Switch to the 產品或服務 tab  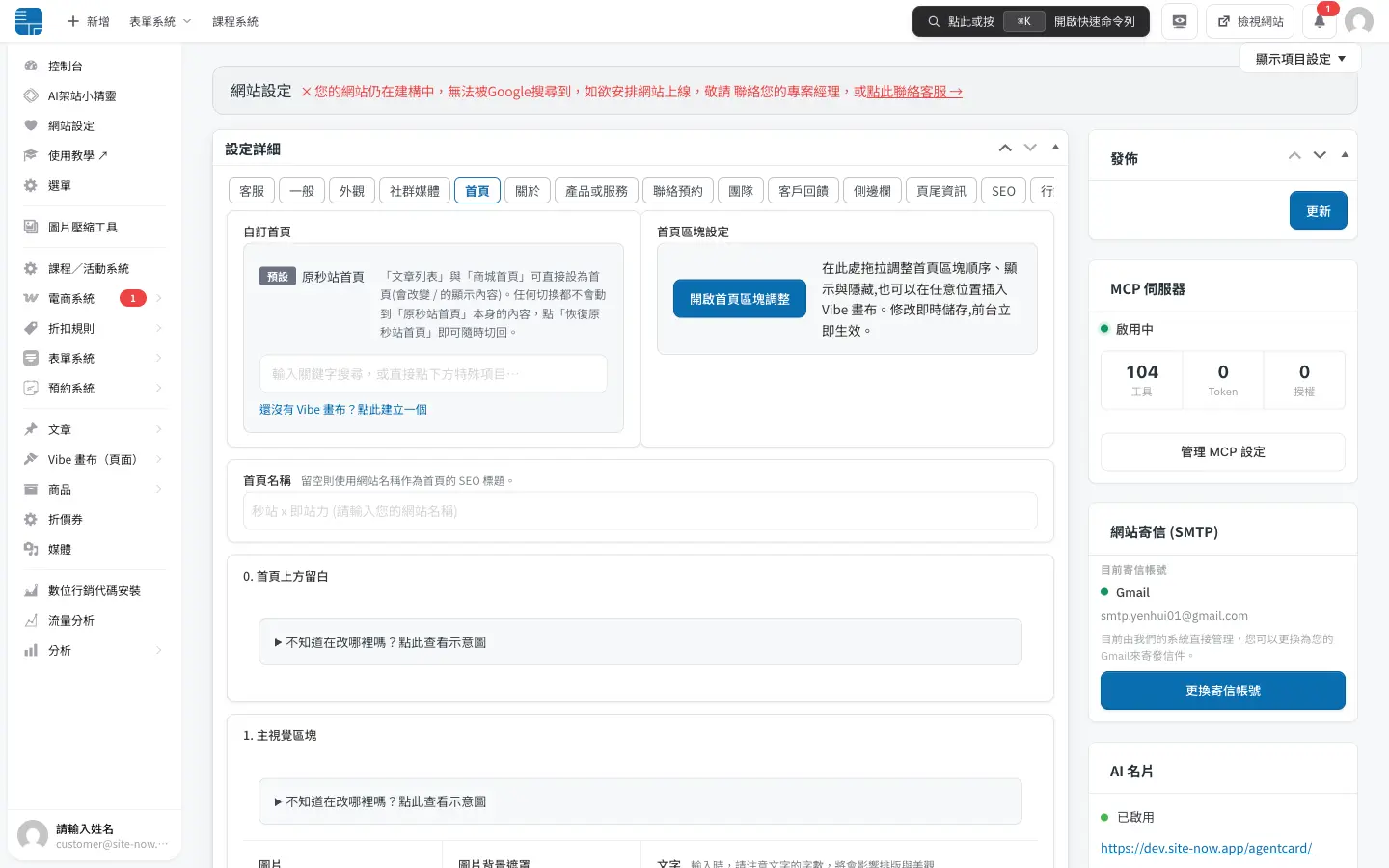pos(596,191)
